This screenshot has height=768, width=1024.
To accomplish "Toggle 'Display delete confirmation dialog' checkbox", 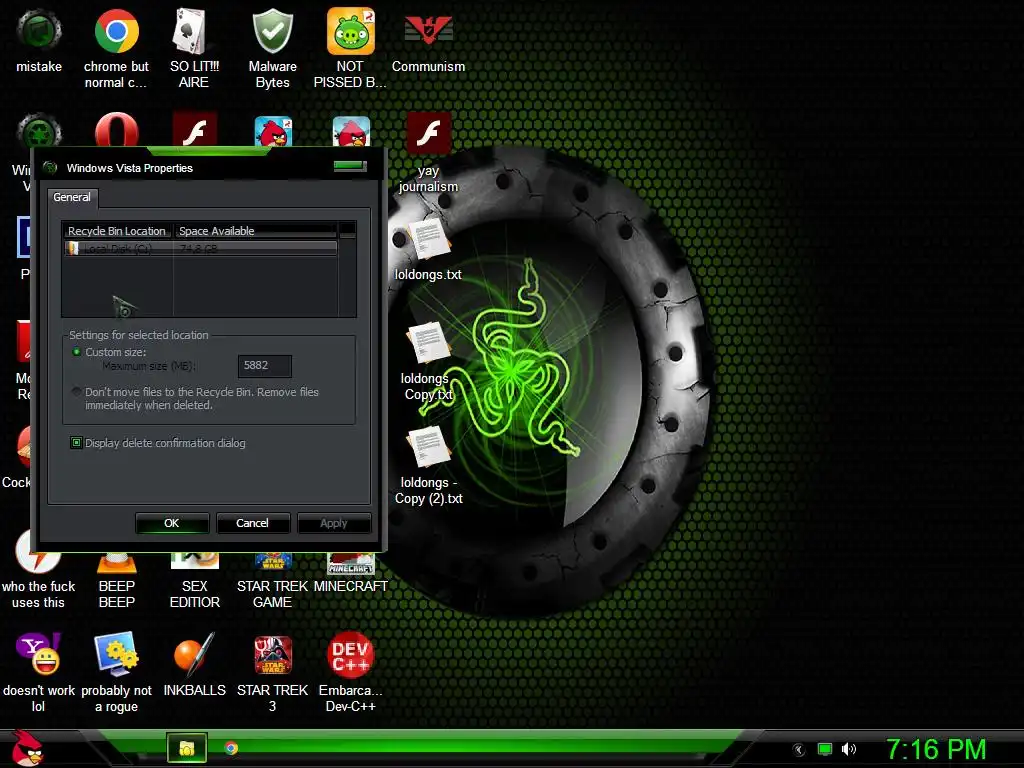I will (76, 443).
